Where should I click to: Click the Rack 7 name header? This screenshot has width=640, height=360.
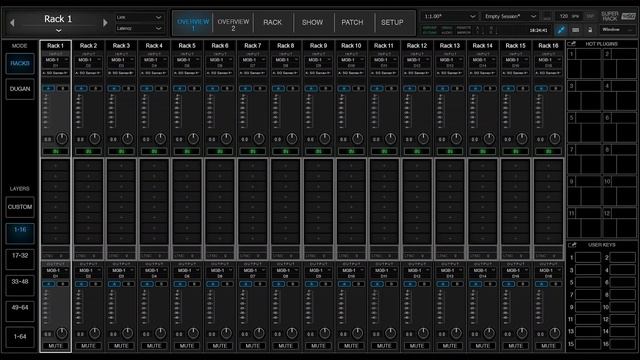click(x=253, y=46)
